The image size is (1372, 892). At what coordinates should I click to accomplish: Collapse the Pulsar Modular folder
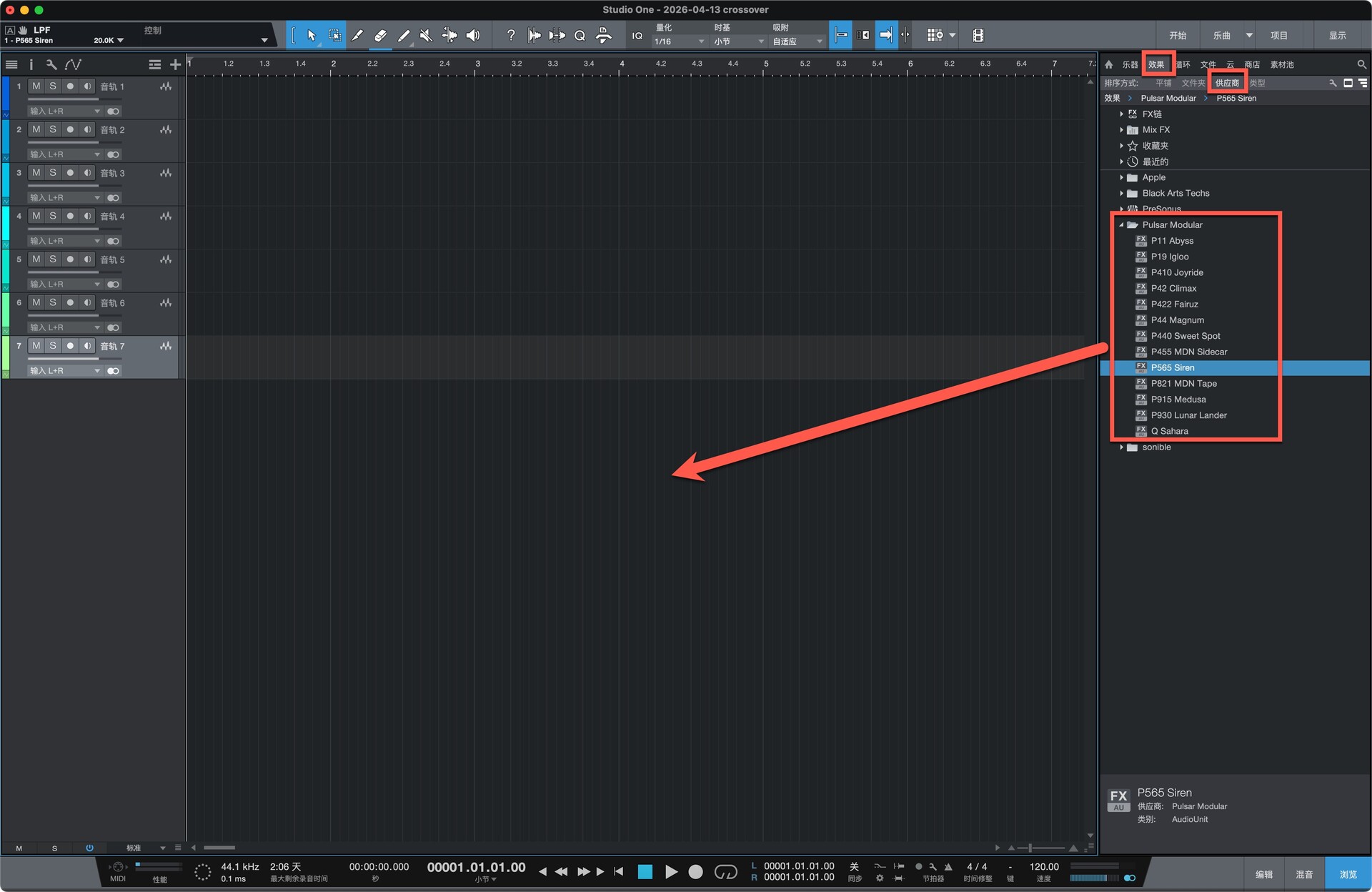pos(1121,225)
